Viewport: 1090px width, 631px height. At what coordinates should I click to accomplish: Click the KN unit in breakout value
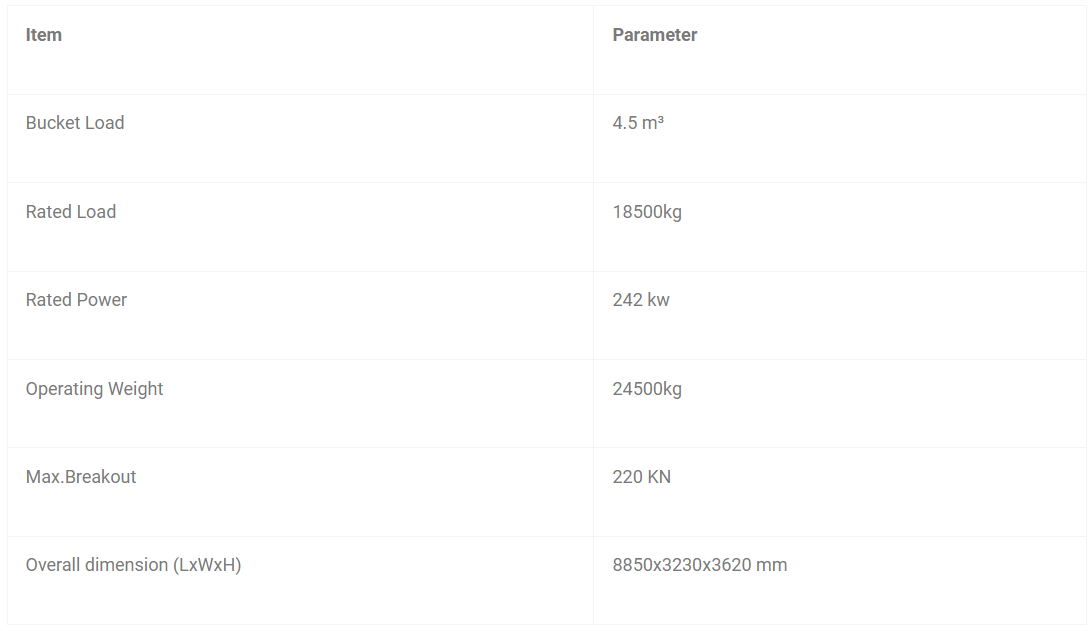coord(659,477)
